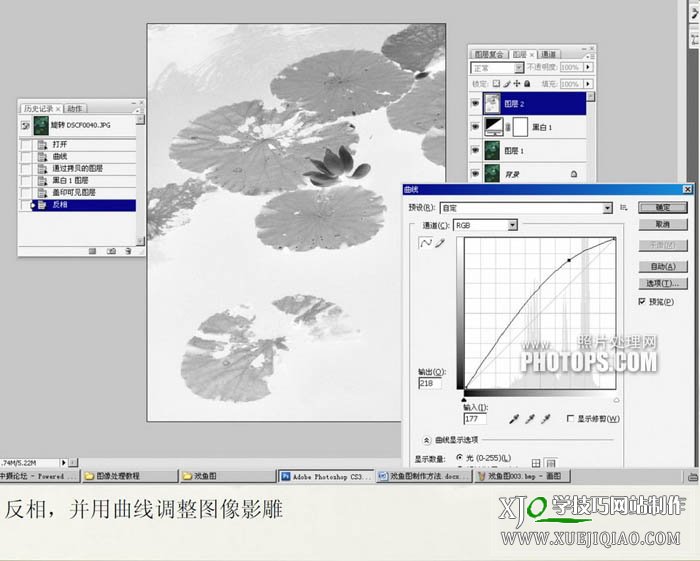Open the 预设(R) preset dropdown

click(x=607, y=208)
